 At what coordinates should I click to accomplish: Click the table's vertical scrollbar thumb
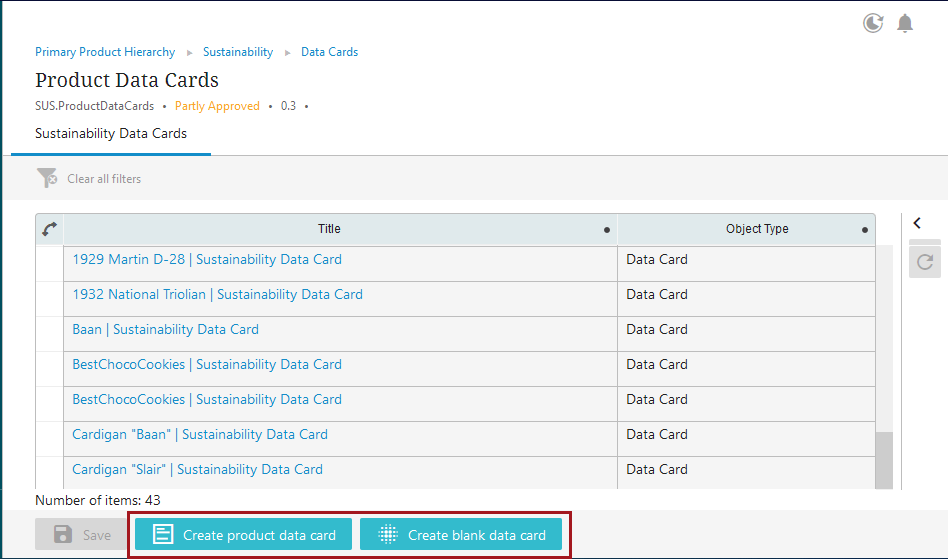pyautogui.click(x=884, y=461)
